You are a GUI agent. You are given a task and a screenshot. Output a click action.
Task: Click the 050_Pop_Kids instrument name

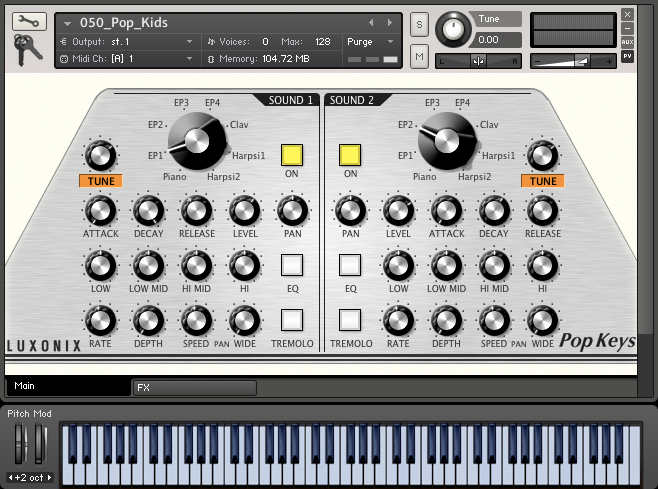[124, 23]
